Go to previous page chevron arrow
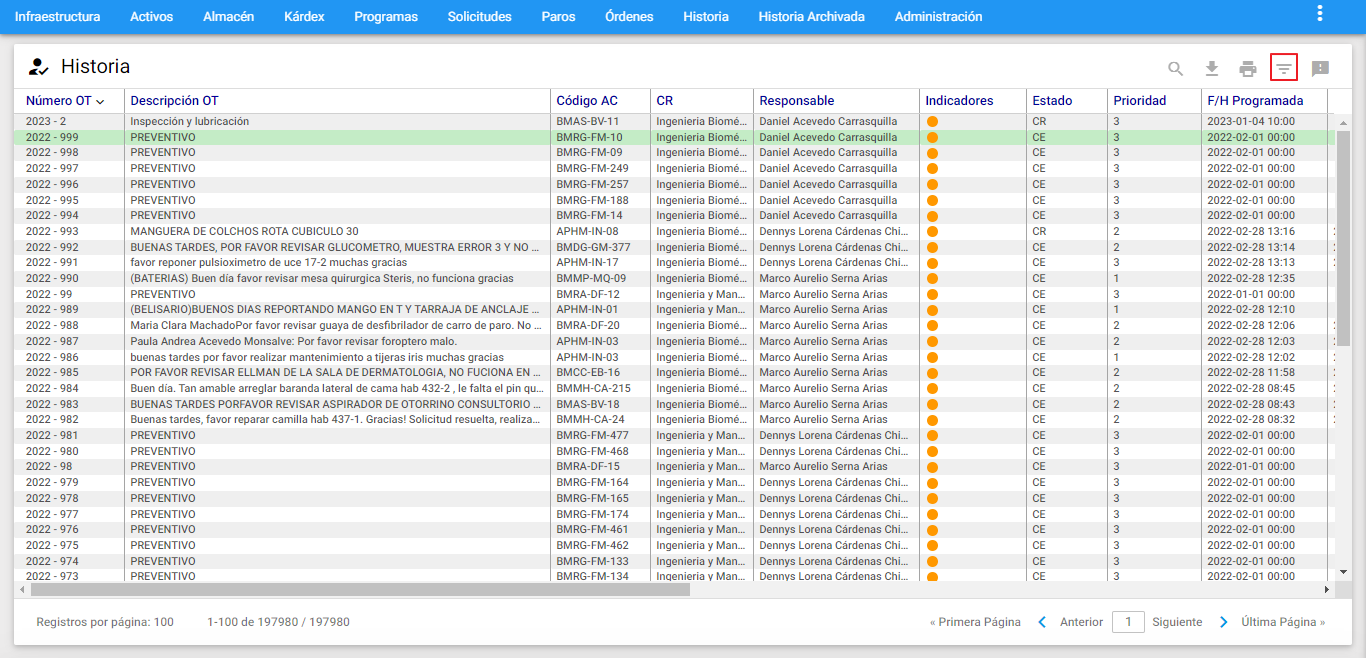Screen dimensions: 1366x658 pyautogui.click(x=1042, y=622)
